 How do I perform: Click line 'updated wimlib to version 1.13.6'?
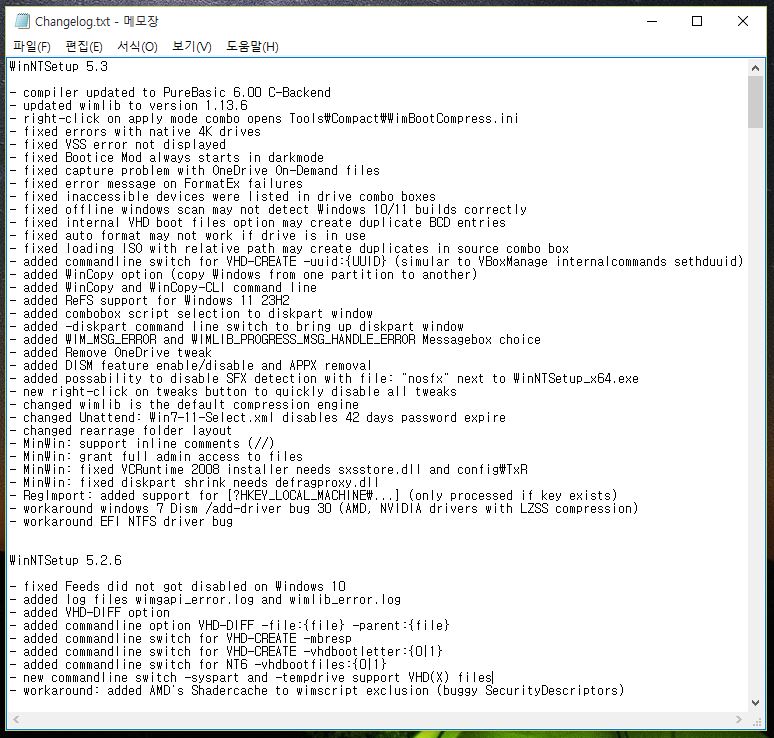tap(128, 105)
